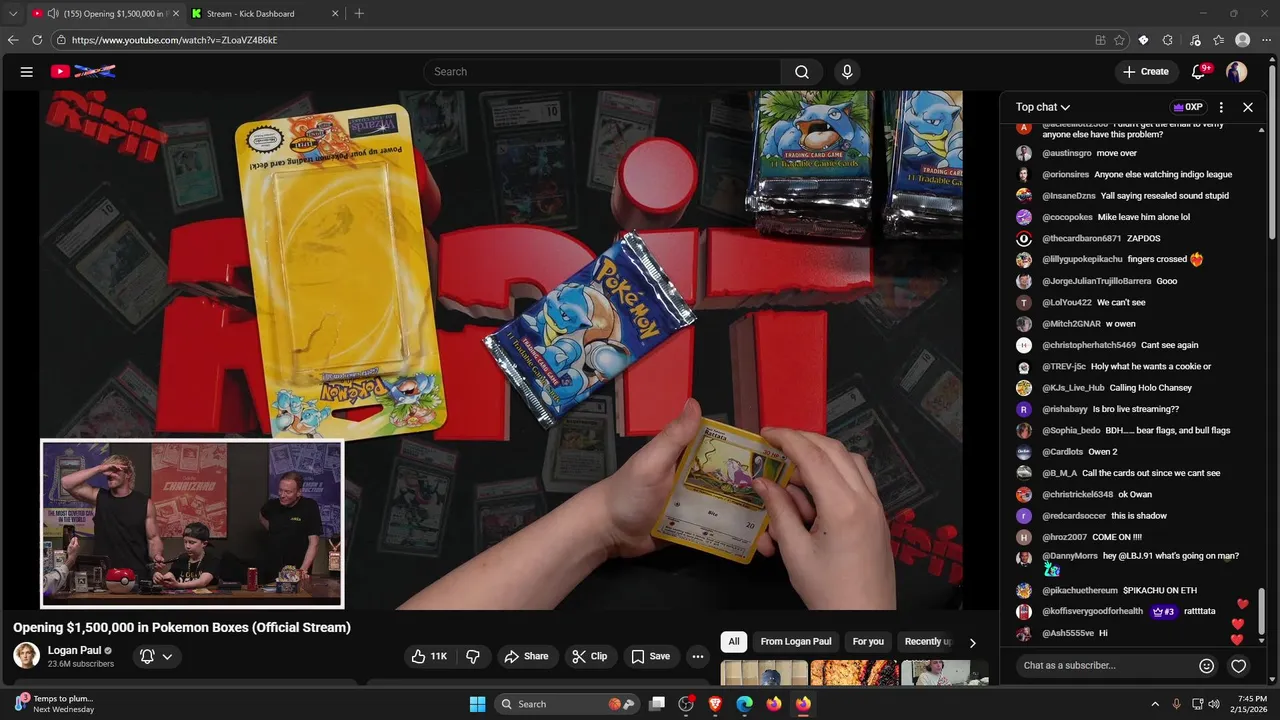
Task: Expand notification preferences chevron beside bell
Action: click(x=167, y=656)
